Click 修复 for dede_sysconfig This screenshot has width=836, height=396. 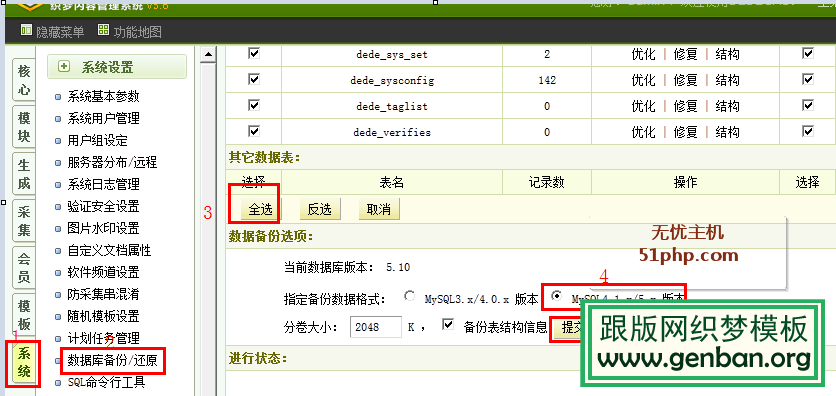(x=685, y=80)
